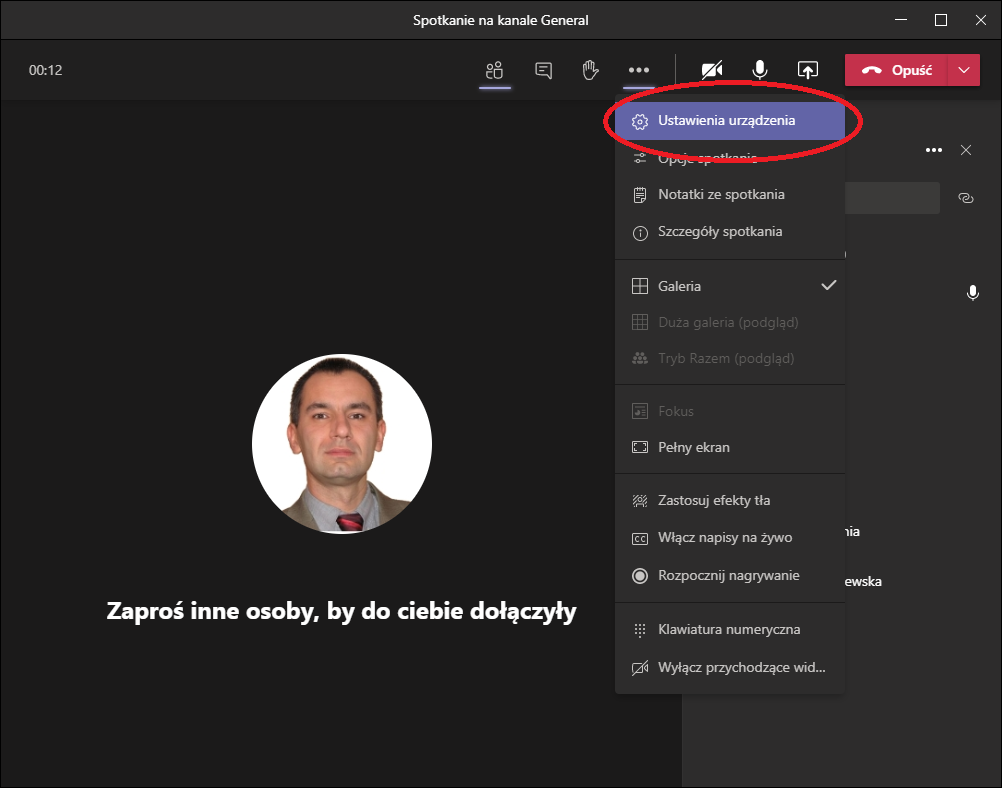Click the participant profile picture

[x=342, y=443]
